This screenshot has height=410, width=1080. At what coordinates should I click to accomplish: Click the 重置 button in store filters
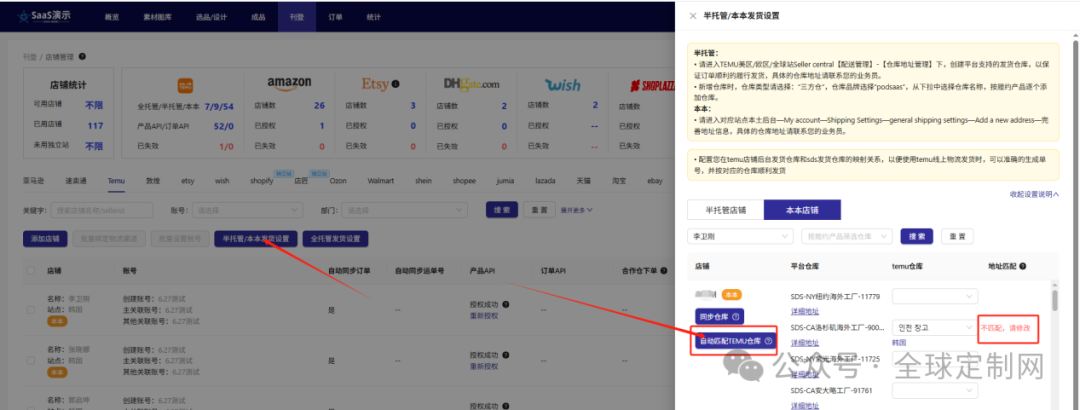point(540,209)
